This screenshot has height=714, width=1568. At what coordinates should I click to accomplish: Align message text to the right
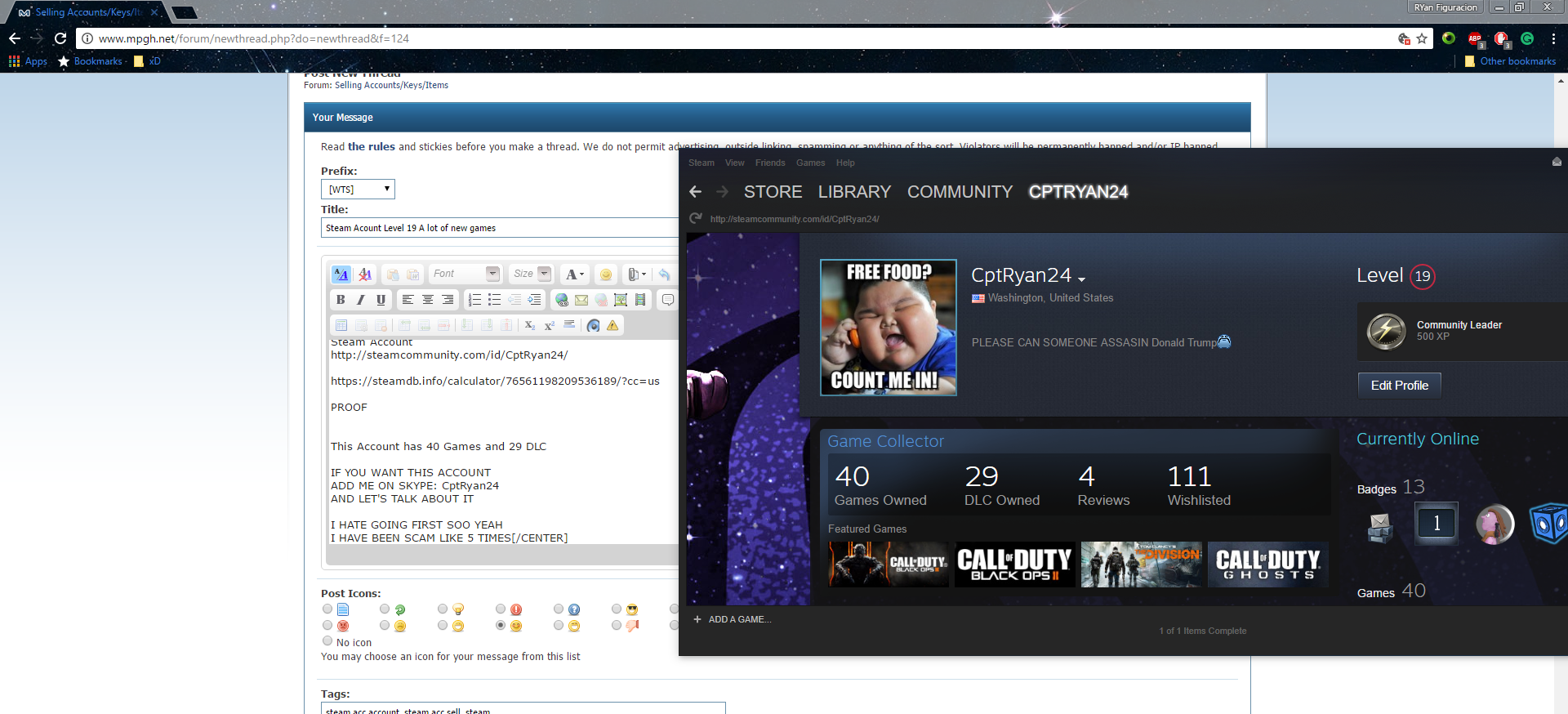pos(448,300)
